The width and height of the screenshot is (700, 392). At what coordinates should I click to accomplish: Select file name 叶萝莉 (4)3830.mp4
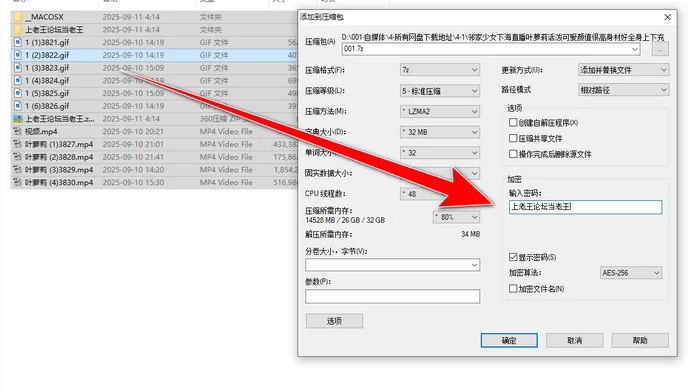tap(59, 182)
